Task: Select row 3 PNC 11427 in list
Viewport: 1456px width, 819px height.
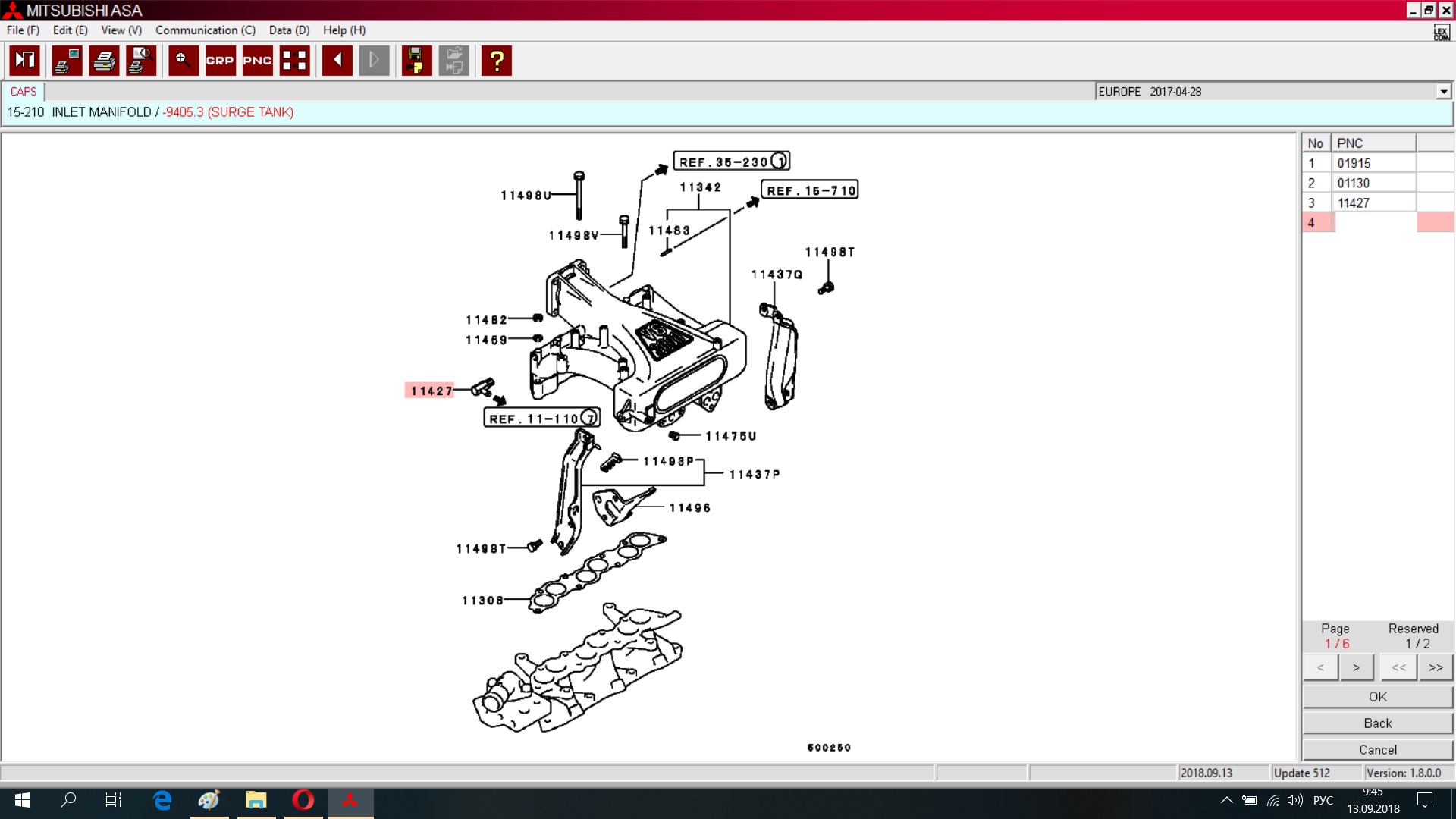Action: tap(1354, 202)
